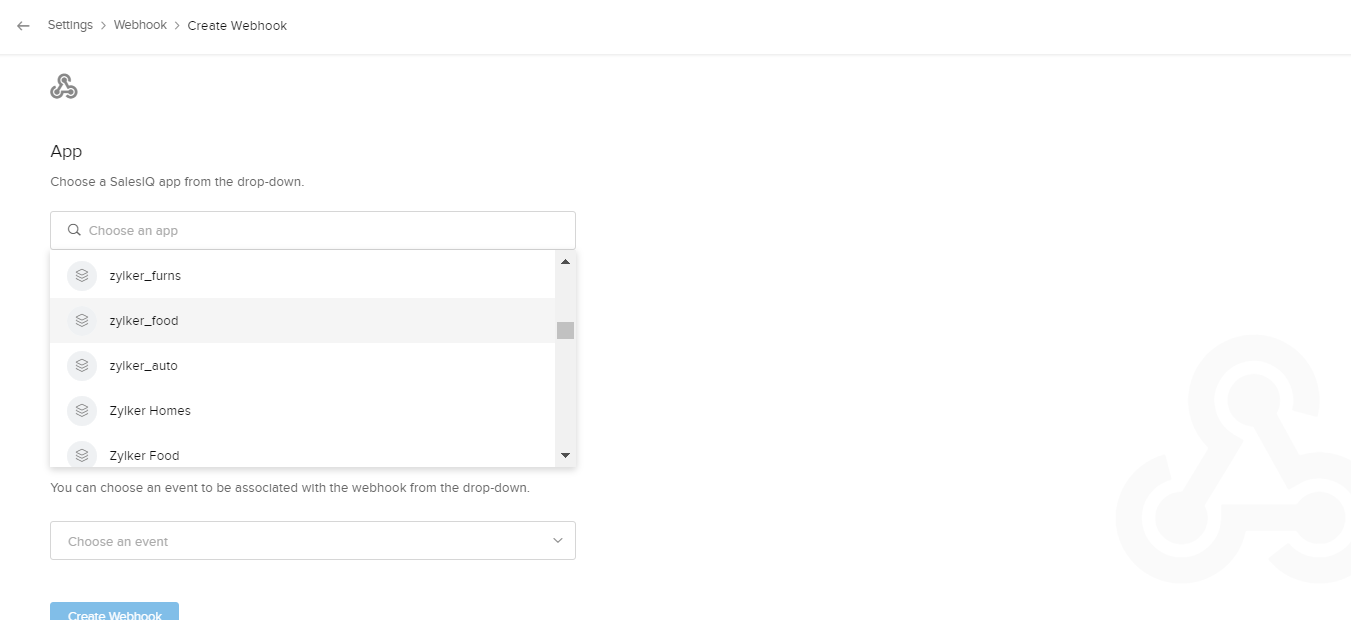Go to Settings breadcrumb
The width and height of the screenshot is (1351, 620).
click(x=70, y=25)
